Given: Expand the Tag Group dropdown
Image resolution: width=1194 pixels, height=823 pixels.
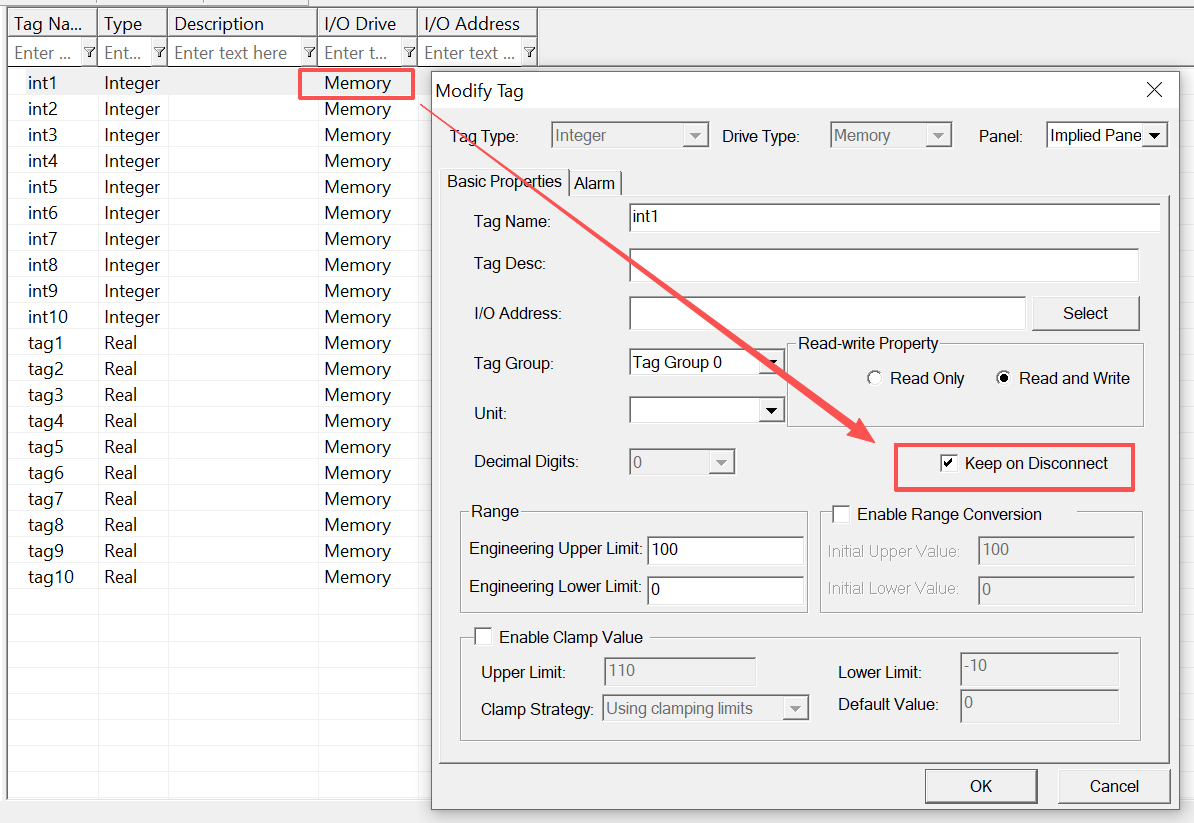Looking at the screenshot, I should pos(771,363).
